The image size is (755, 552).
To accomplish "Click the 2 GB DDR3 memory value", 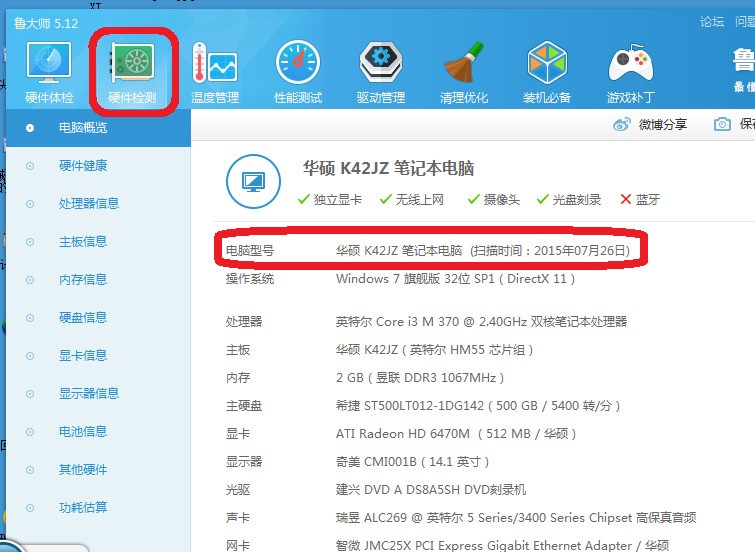I will click(x=420, y=378).
